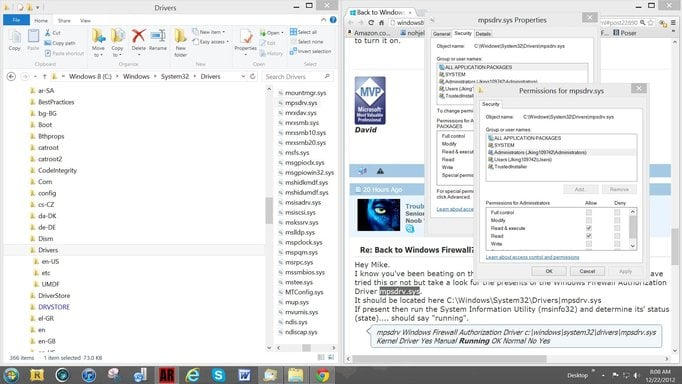The image size is (682, 384).
Task: Open the Details tab in mpsdrv.sys Properties
Action: click(483, 34)
